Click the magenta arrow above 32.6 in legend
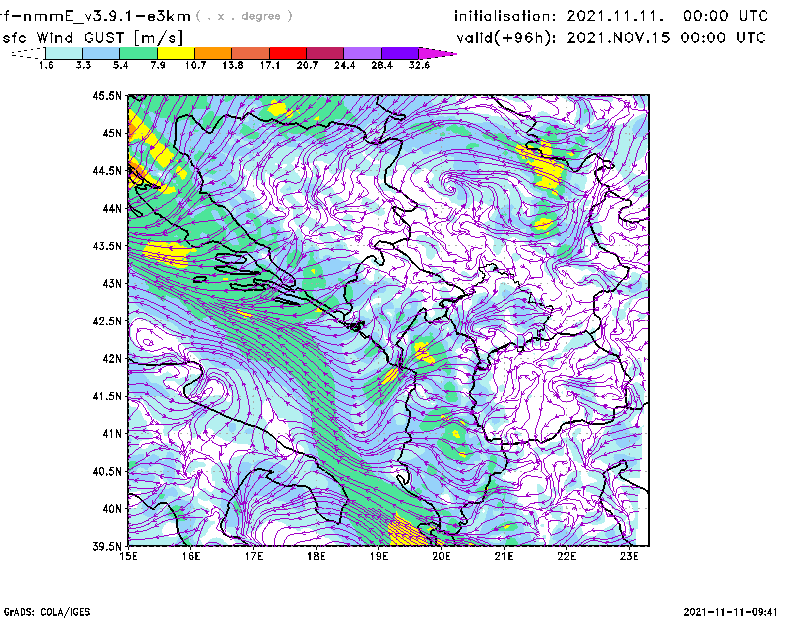Image resolution: width=800 pixels, height=618 pixels. [x=437, y=53]
